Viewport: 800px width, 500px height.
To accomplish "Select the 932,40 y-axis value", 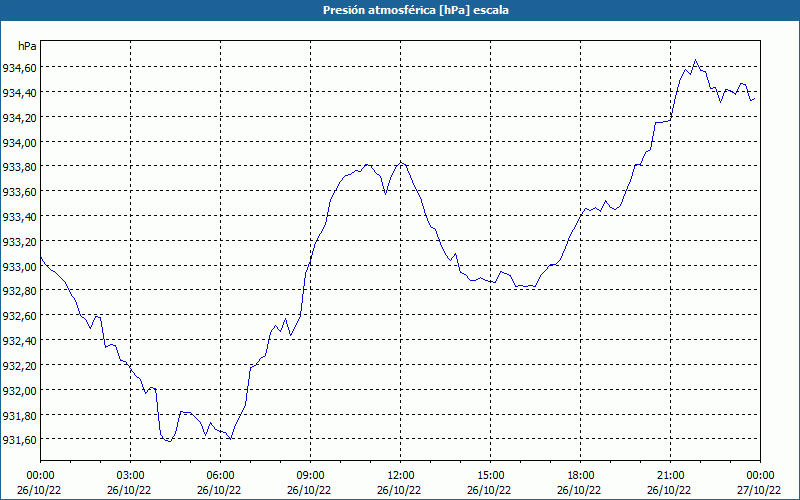I will coord(19,341).
